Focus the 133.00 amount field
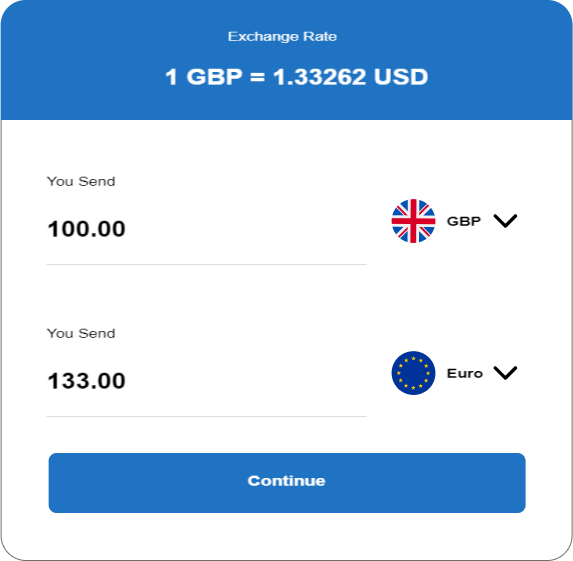This screenshot has width=573, height=561. point(206,381)
